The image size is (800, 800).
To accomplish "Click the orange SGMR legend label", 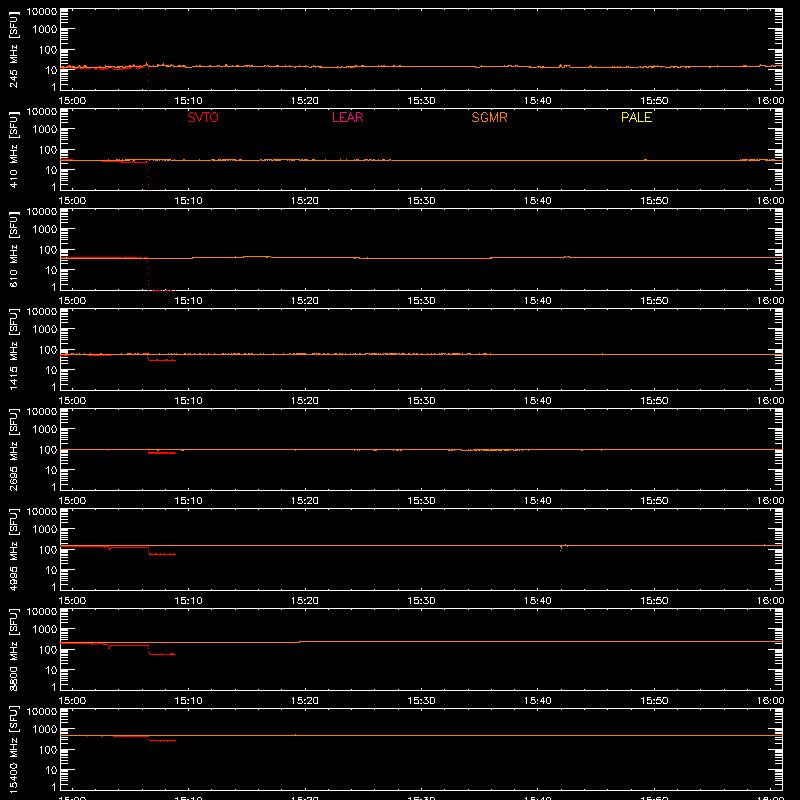I will (489, 117).
